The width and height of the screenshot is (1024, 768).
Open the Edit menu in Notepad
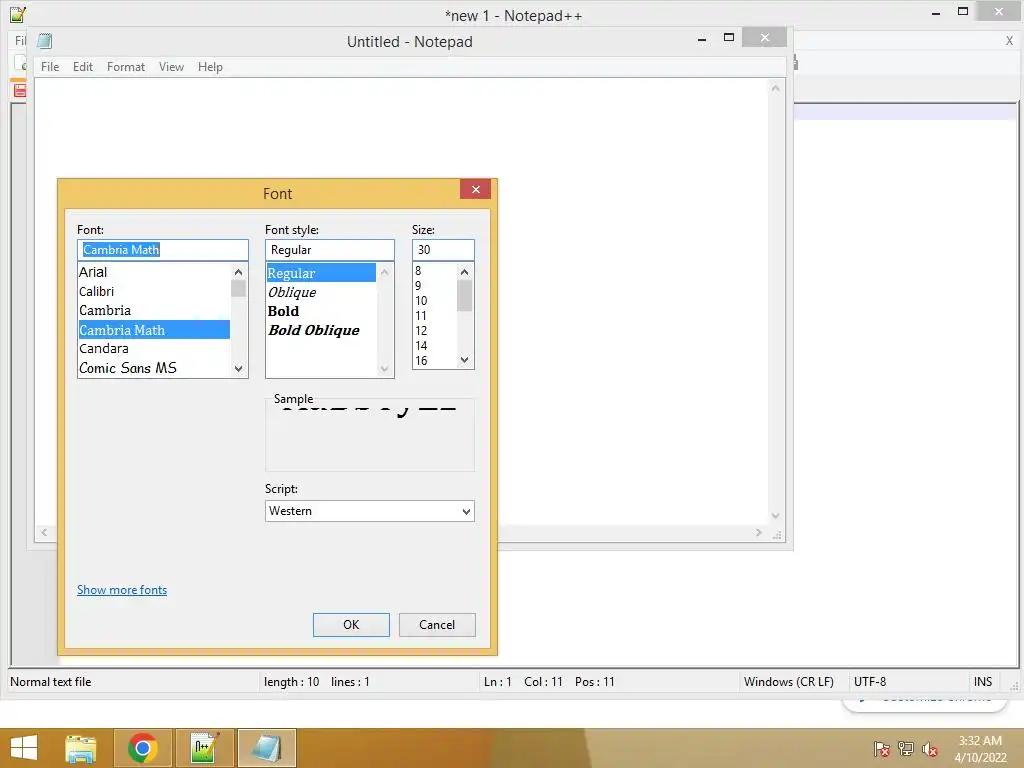[x=83, y=67]
